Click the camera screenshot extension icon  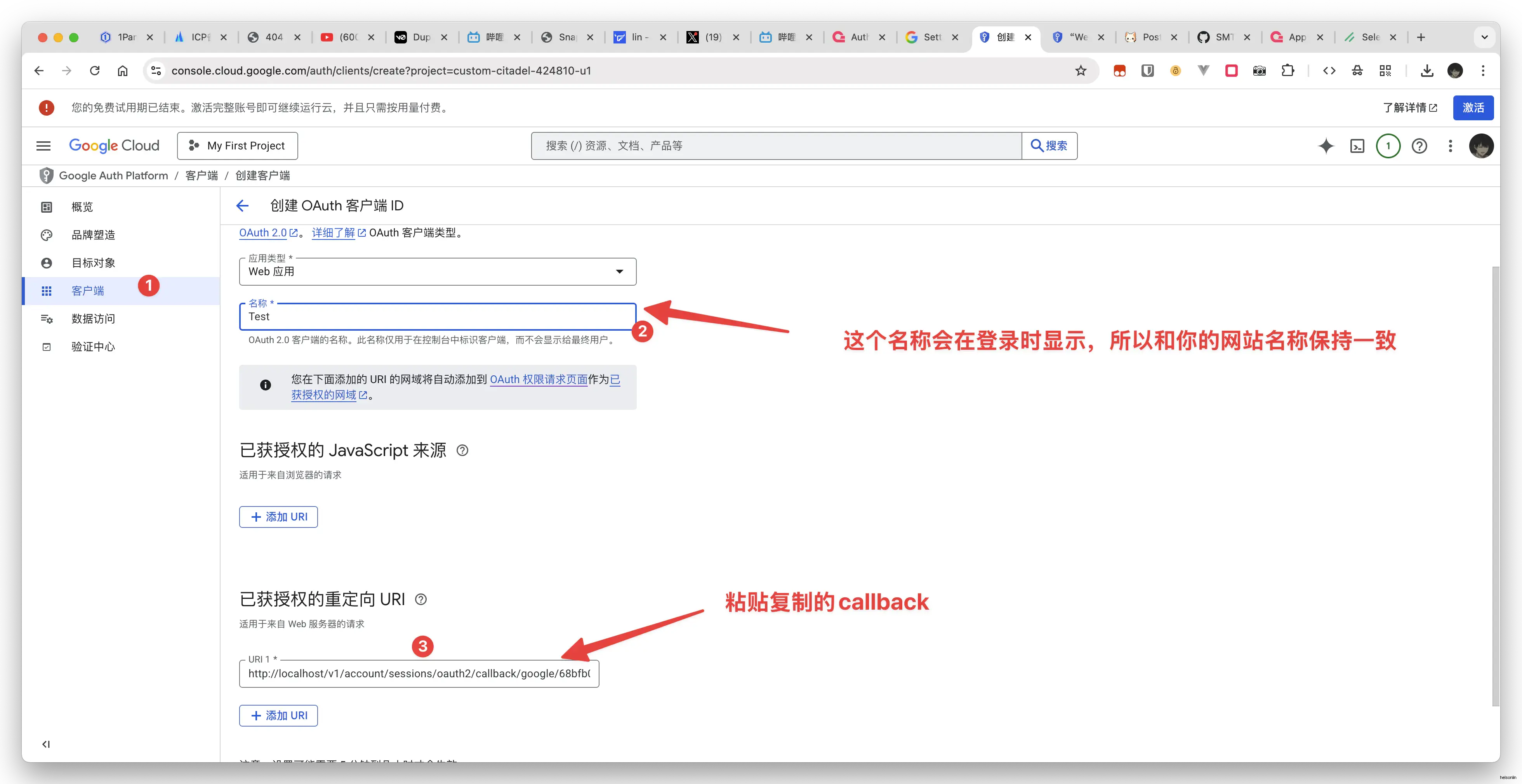pyautogui.click(x=1259, y=71)
